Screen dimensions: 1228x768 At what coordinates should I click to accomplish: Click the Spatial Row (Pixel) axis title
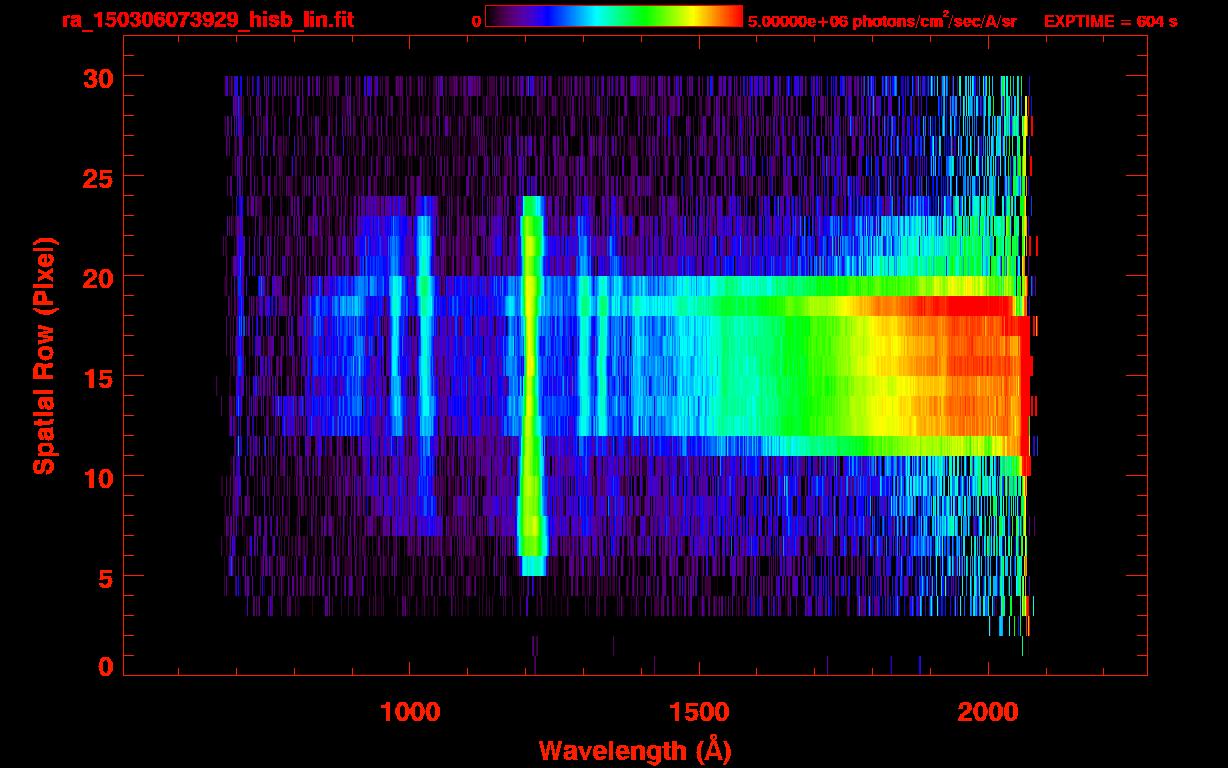pos(44,355)
